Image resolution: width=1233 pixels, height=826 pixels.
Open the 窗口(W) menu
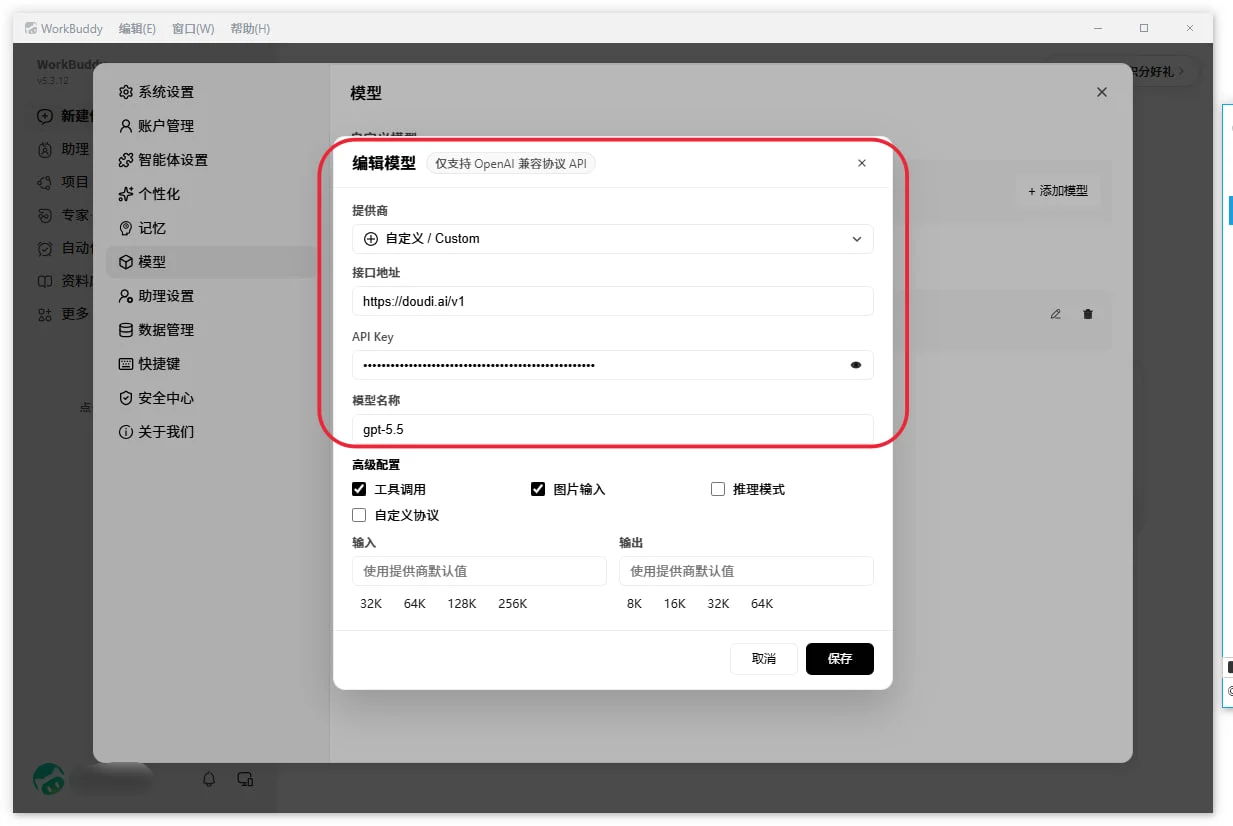193,29
